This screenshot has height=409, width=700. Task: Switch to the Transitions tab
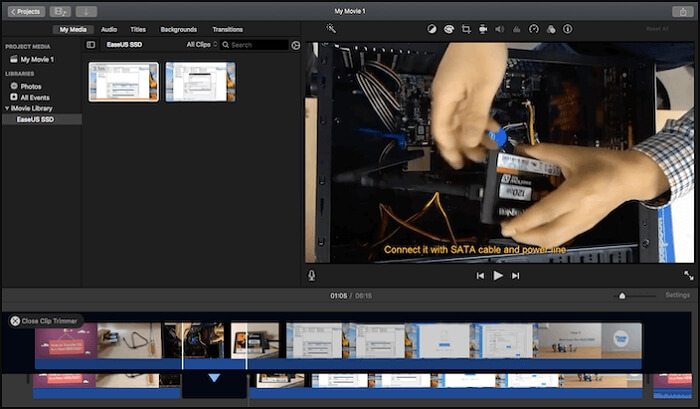point(227,29)
